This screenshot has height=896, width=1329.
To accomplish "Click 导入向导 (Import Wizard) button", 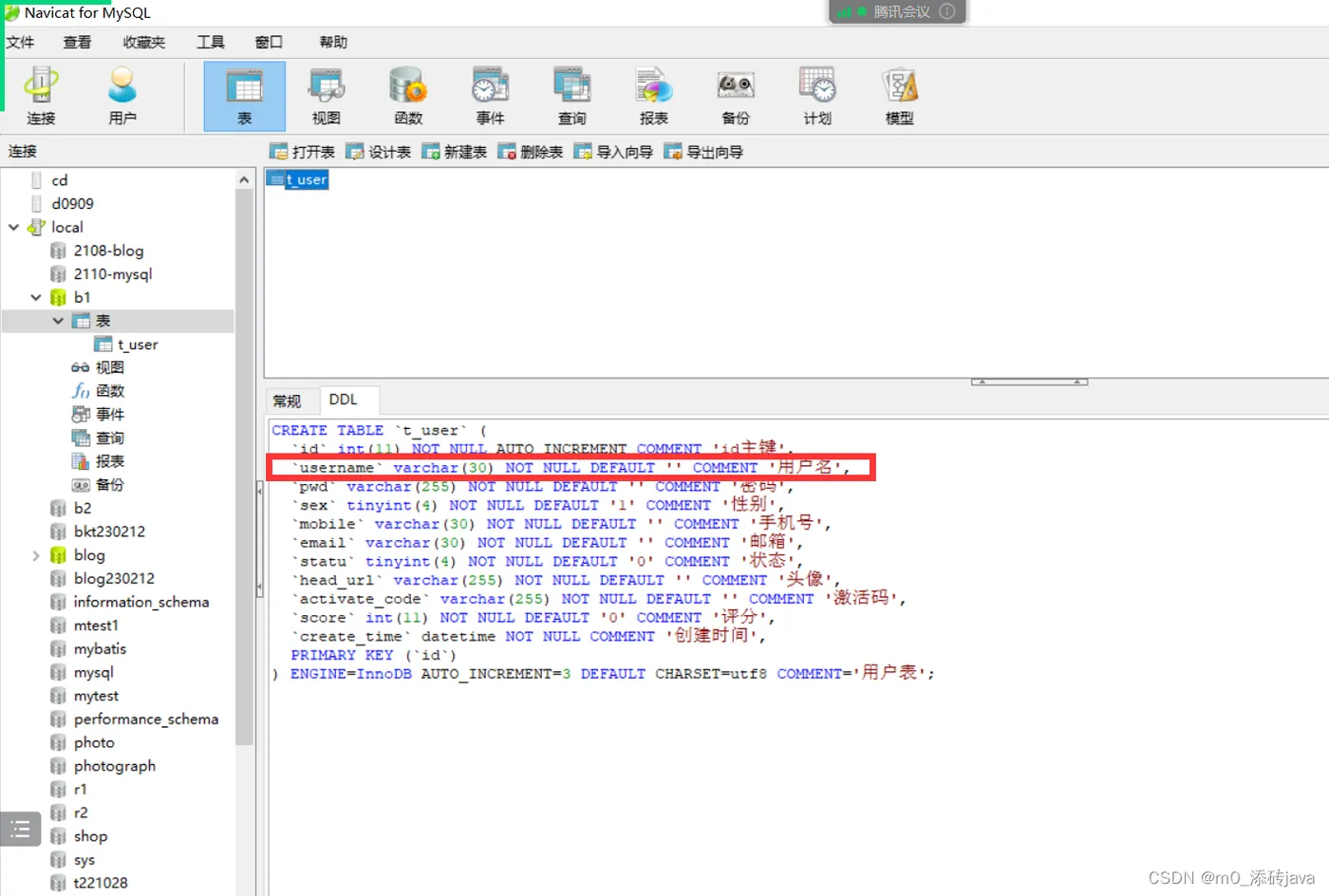I will coord(613,152).
